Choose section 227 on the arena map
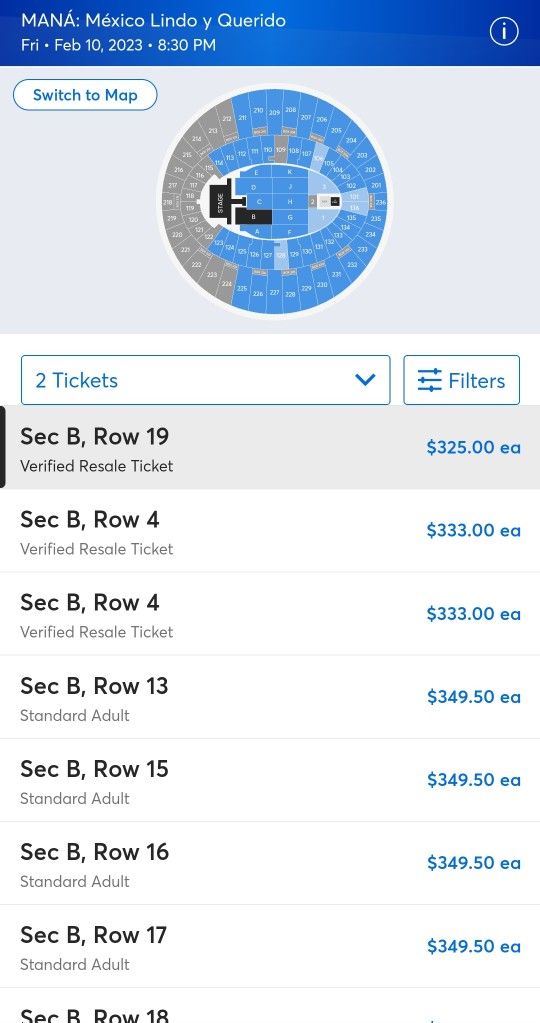This screenshot has width=540, height=1023. [275, 292]
